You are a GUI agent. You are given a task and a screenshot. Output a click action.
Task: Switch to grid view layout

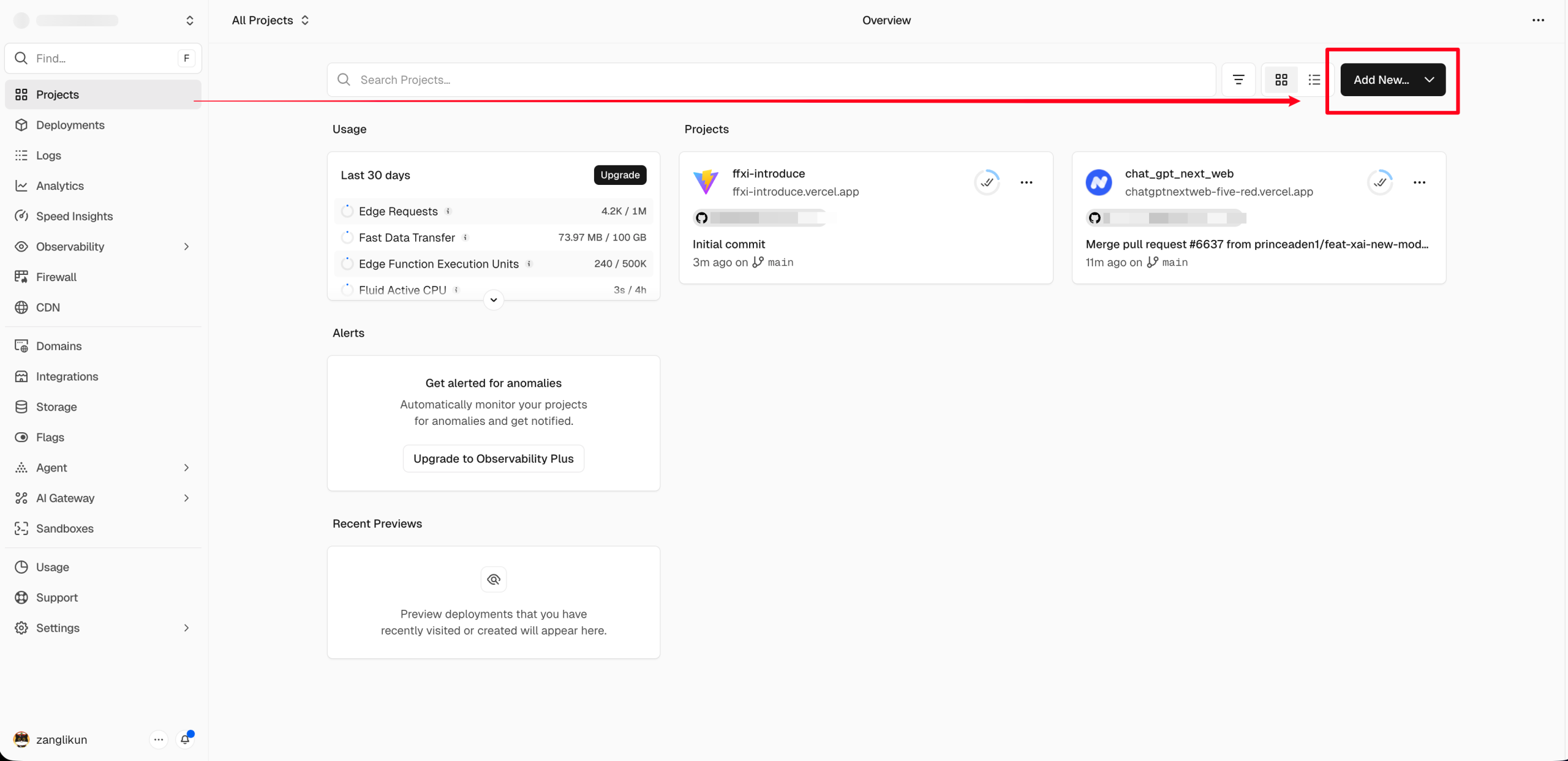pos(1281,80)
